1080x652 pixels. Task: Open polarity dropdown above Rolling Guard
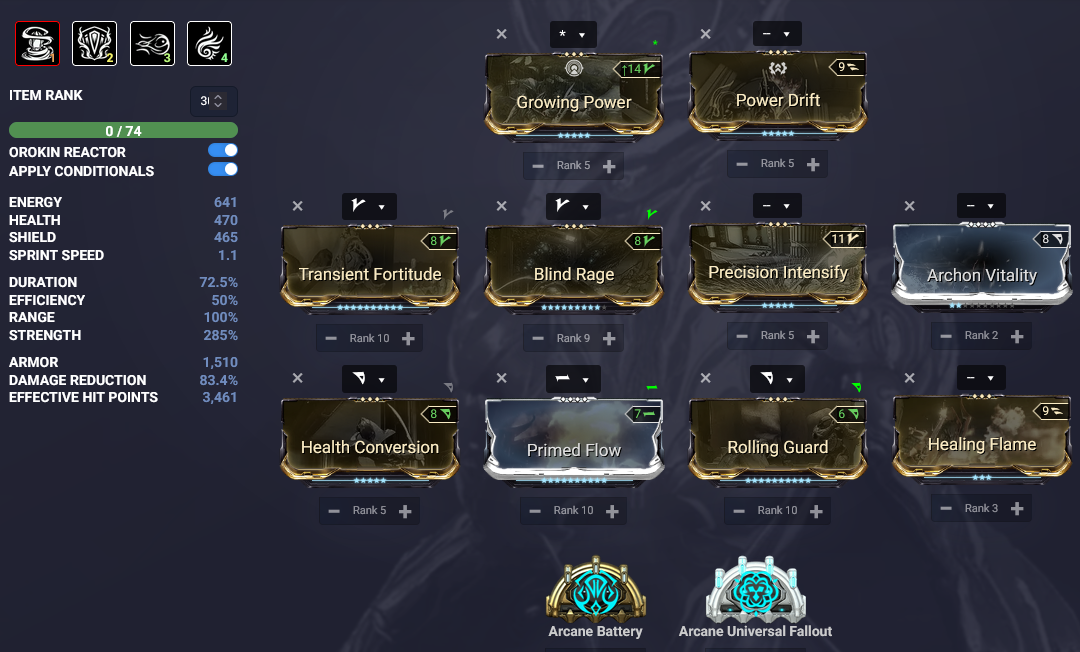(x=777, y=379)
